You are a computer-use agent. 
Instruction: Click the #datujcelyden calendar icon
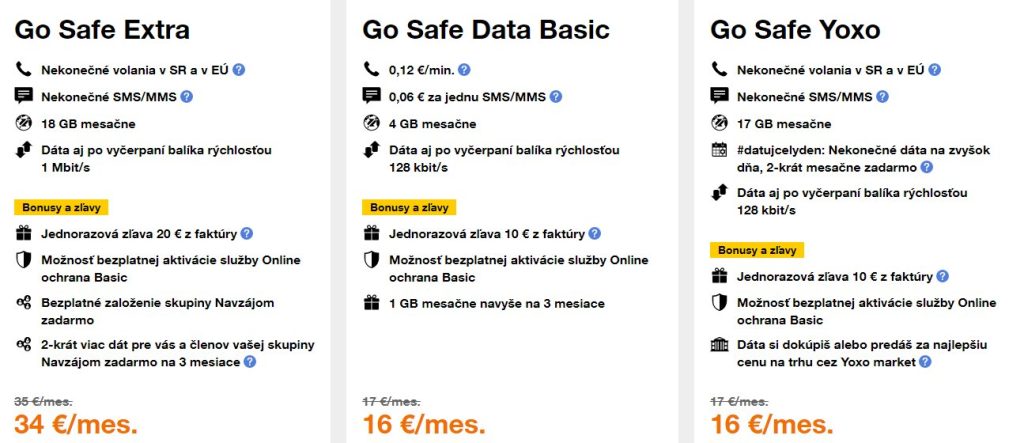(719, 151)
